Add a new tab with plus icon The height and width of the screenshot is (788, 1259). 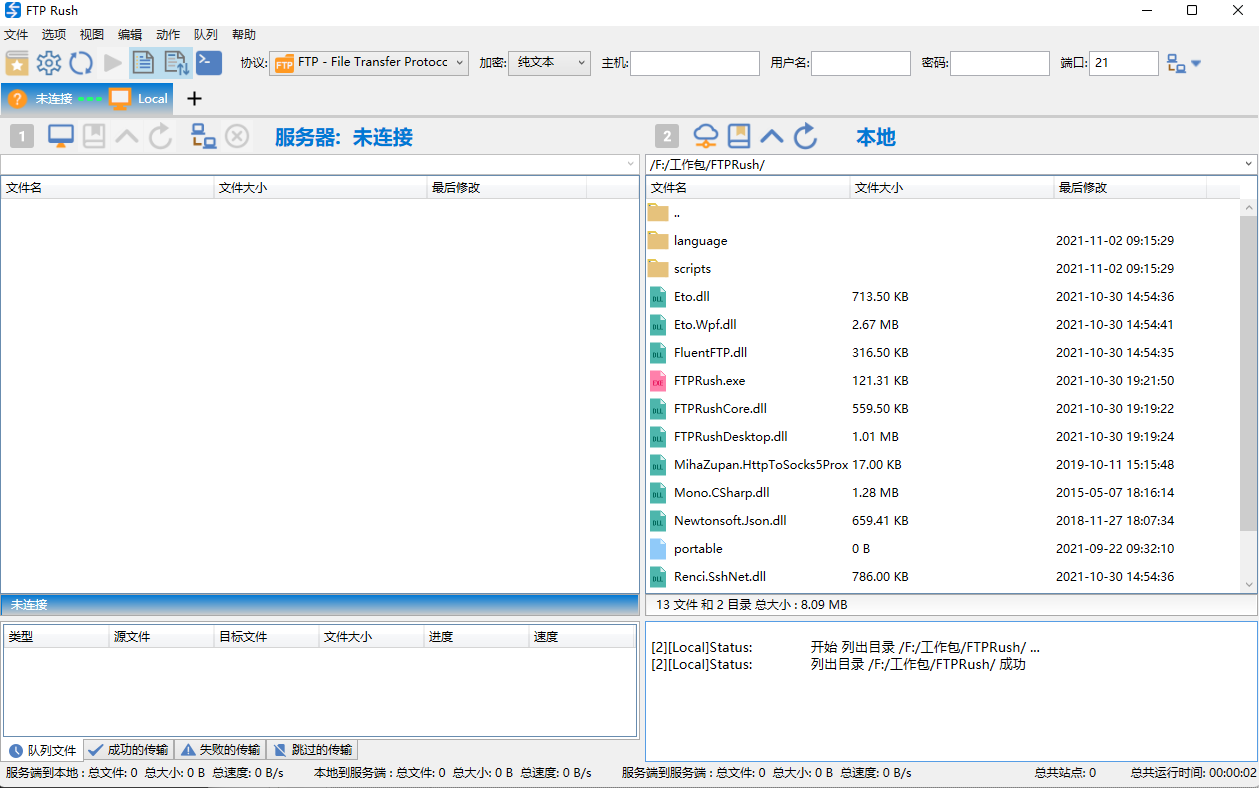tap(195, 99)
